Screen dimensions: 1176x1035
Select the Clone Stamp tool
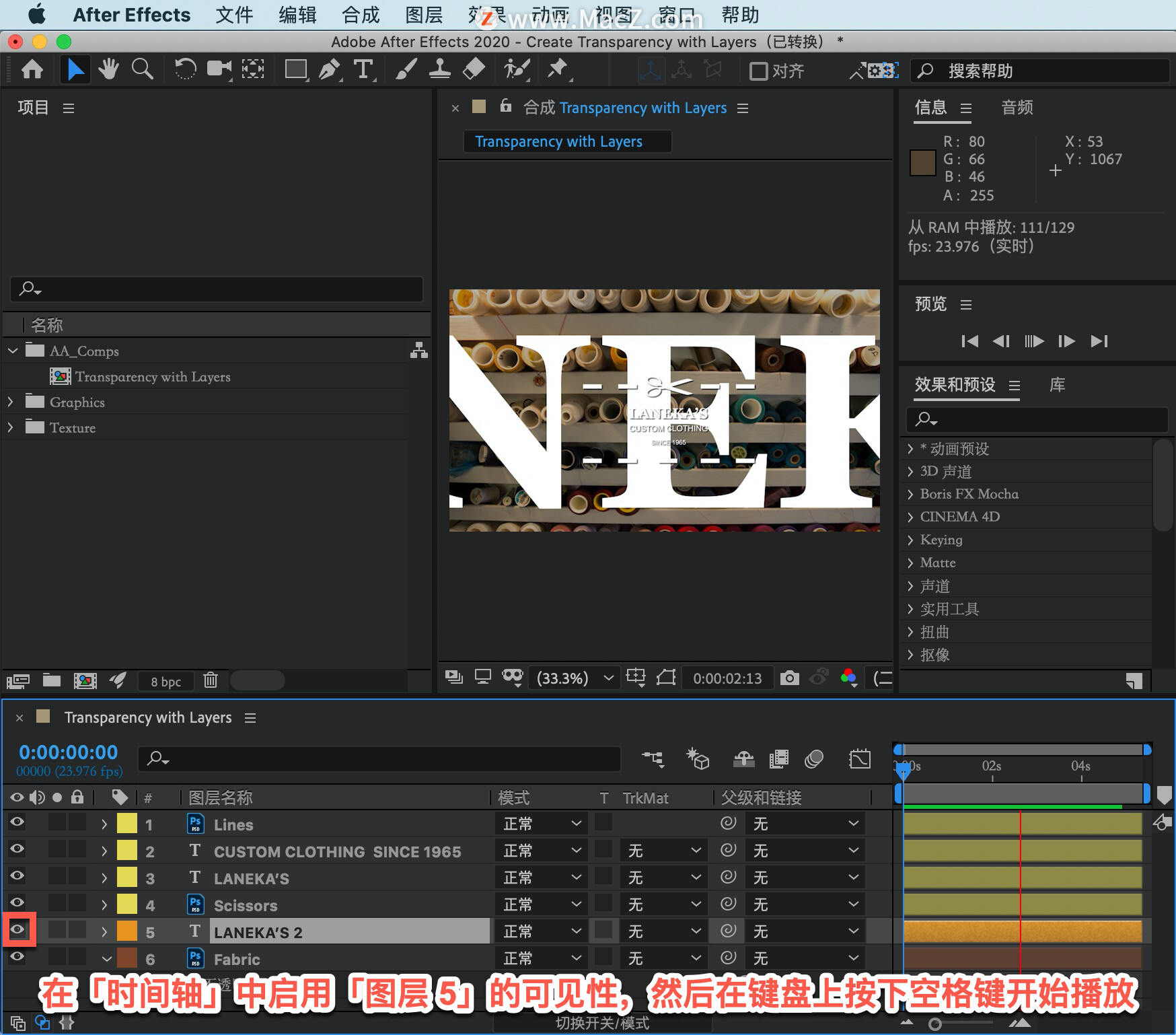pos(439,69)
